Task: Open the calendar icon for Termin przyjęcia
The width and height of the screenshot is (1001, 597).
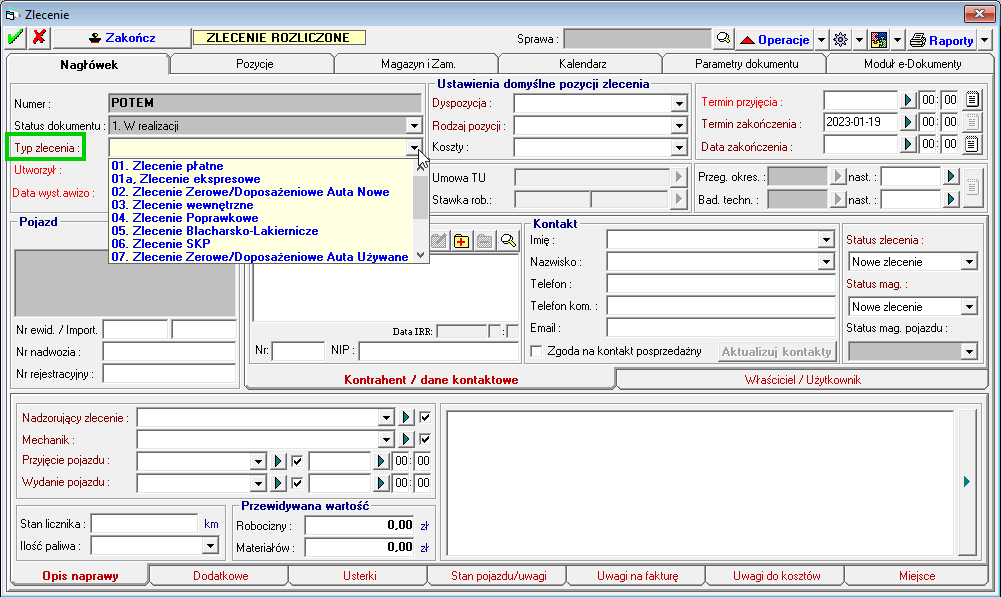Action: [972, 100]
